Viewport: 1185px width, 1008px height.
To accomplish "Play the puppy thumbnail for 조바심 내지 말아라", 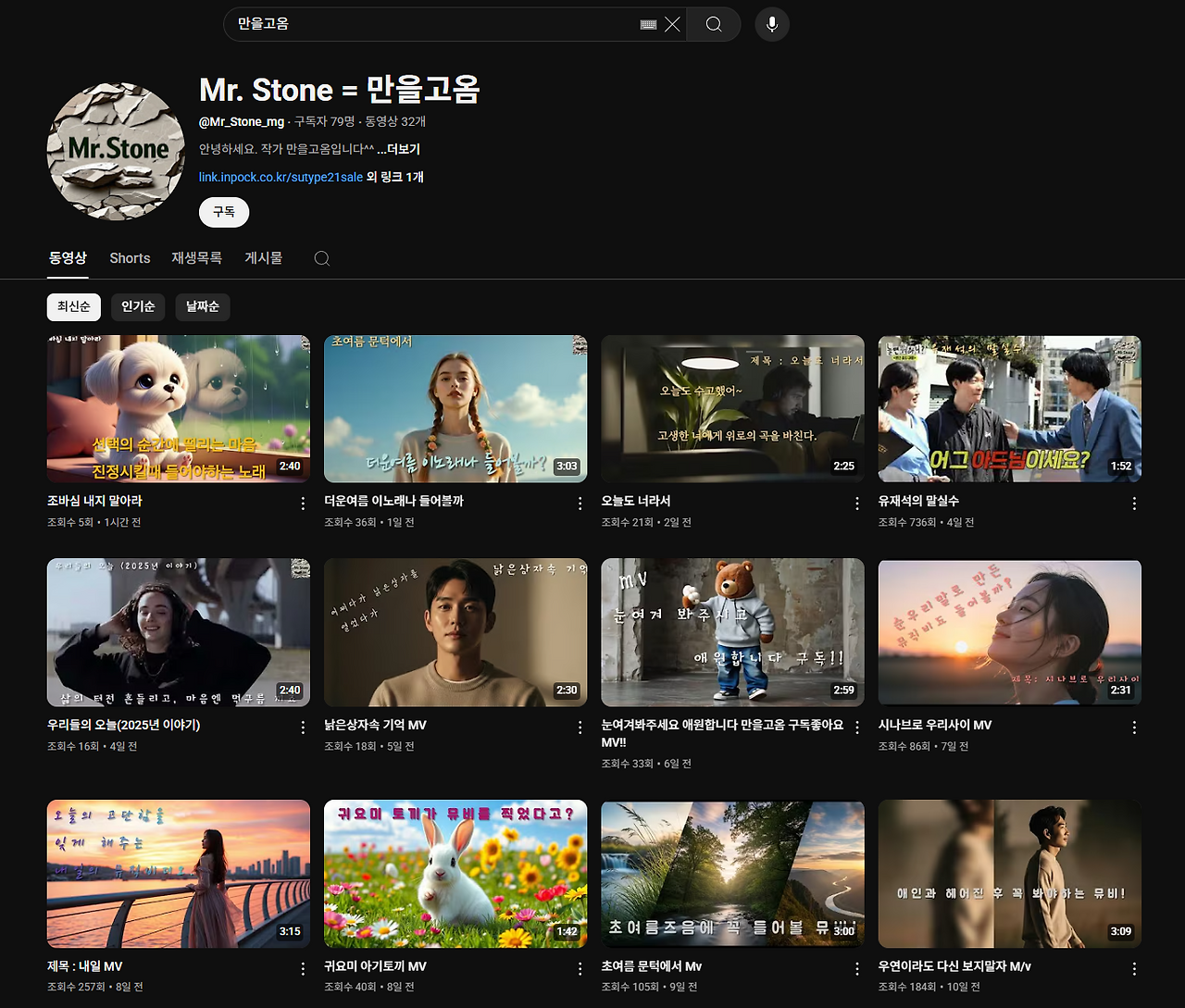I will point(179,409).
